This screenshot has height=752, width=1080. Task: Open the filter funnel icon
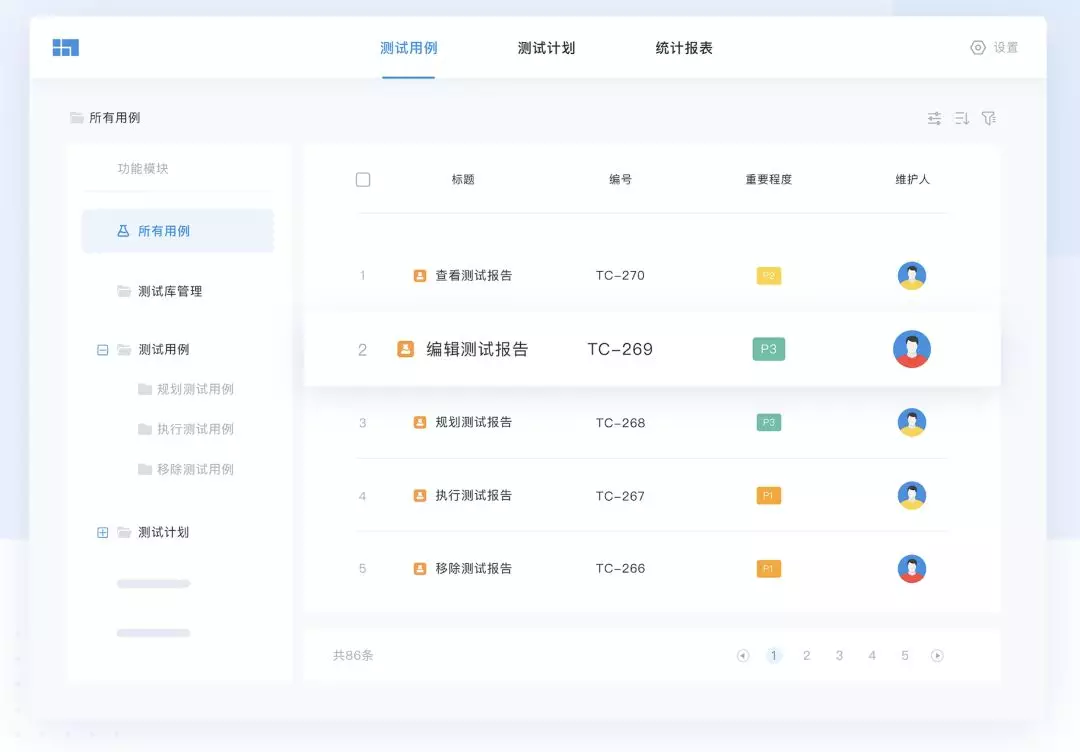tap(988, 118)
